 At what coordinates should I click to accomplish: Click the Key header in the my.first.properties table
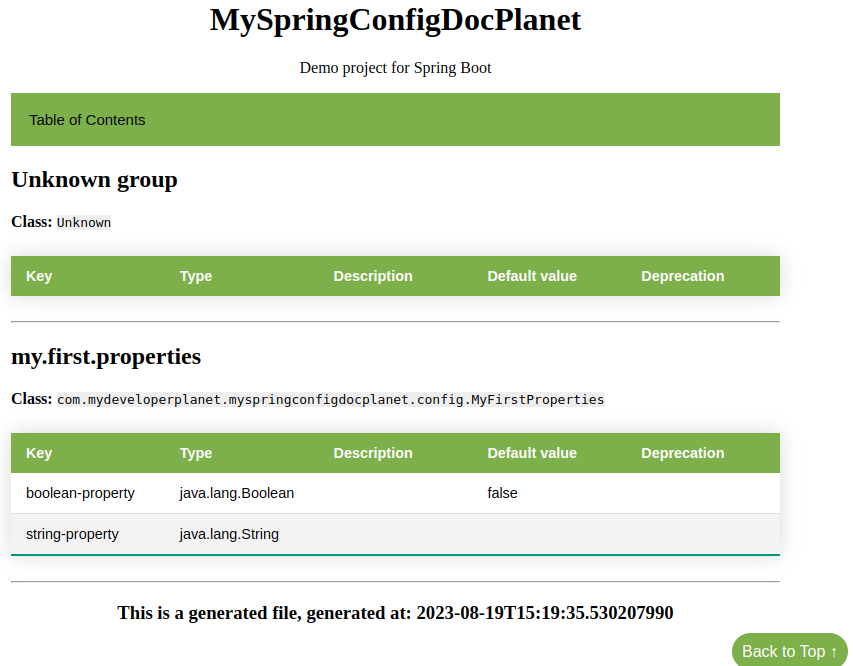39,453
